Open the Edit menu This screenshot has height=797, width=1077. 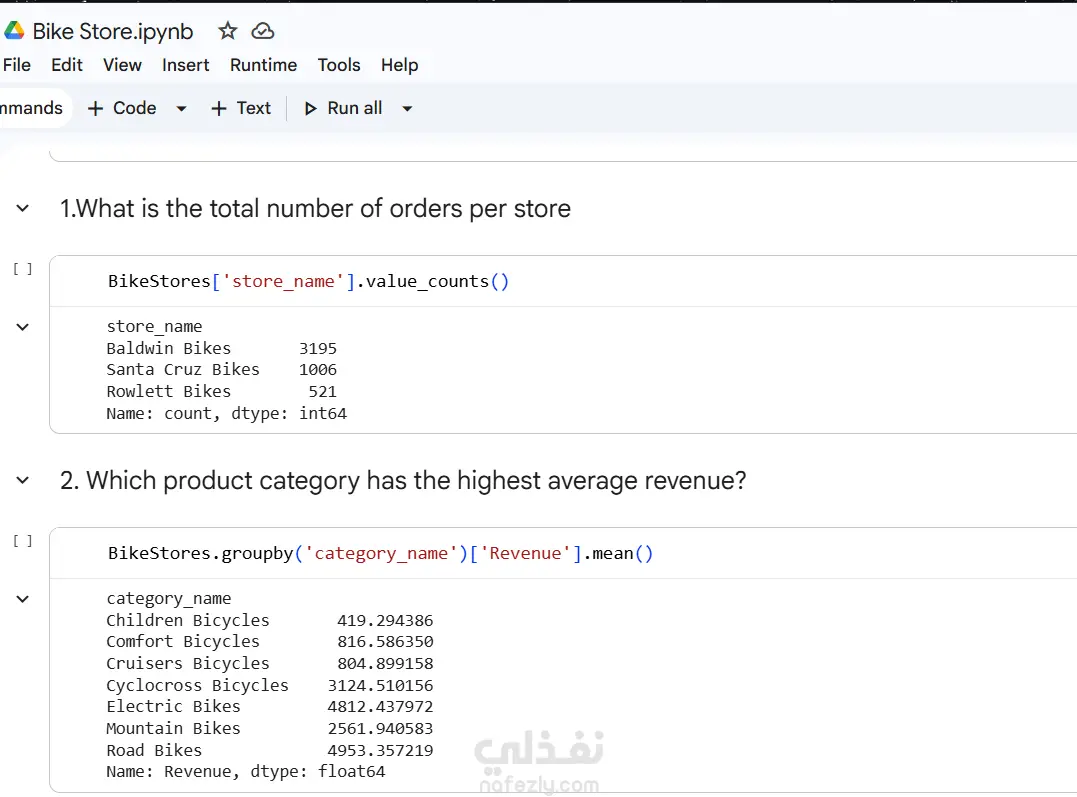click(x=67, y=65)
